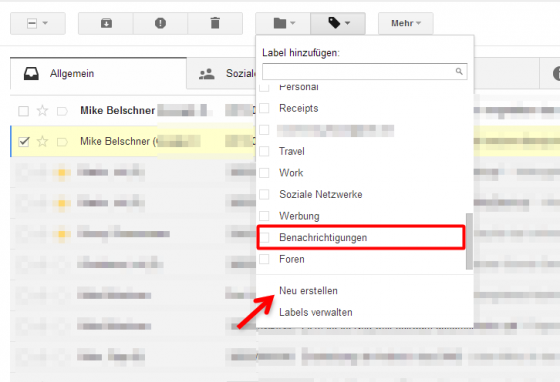
Task: Click Neu erstellen to create label
Action: tap(308, 291)
